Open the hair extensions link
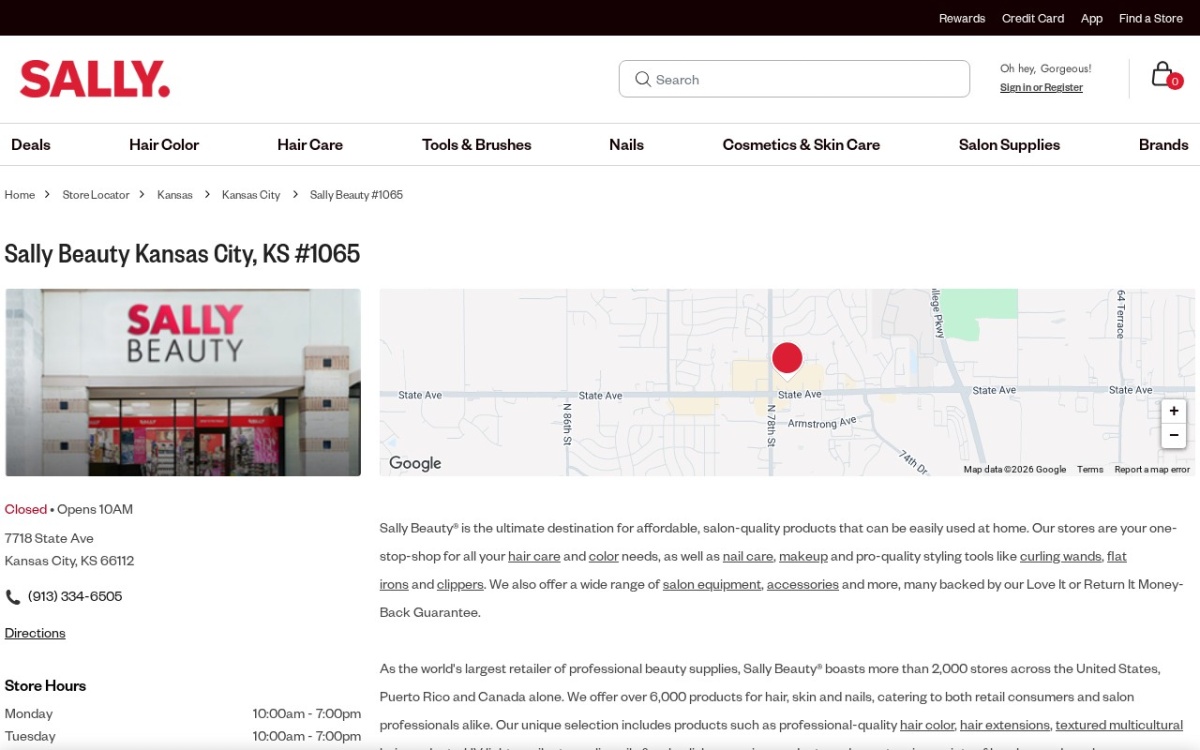The image size is (1200, 750). [1005, 725]
